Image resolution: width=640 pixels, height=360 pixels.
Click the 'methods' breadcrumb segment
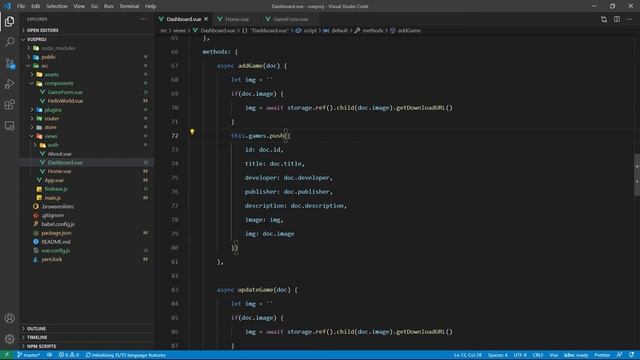[373, 31]
